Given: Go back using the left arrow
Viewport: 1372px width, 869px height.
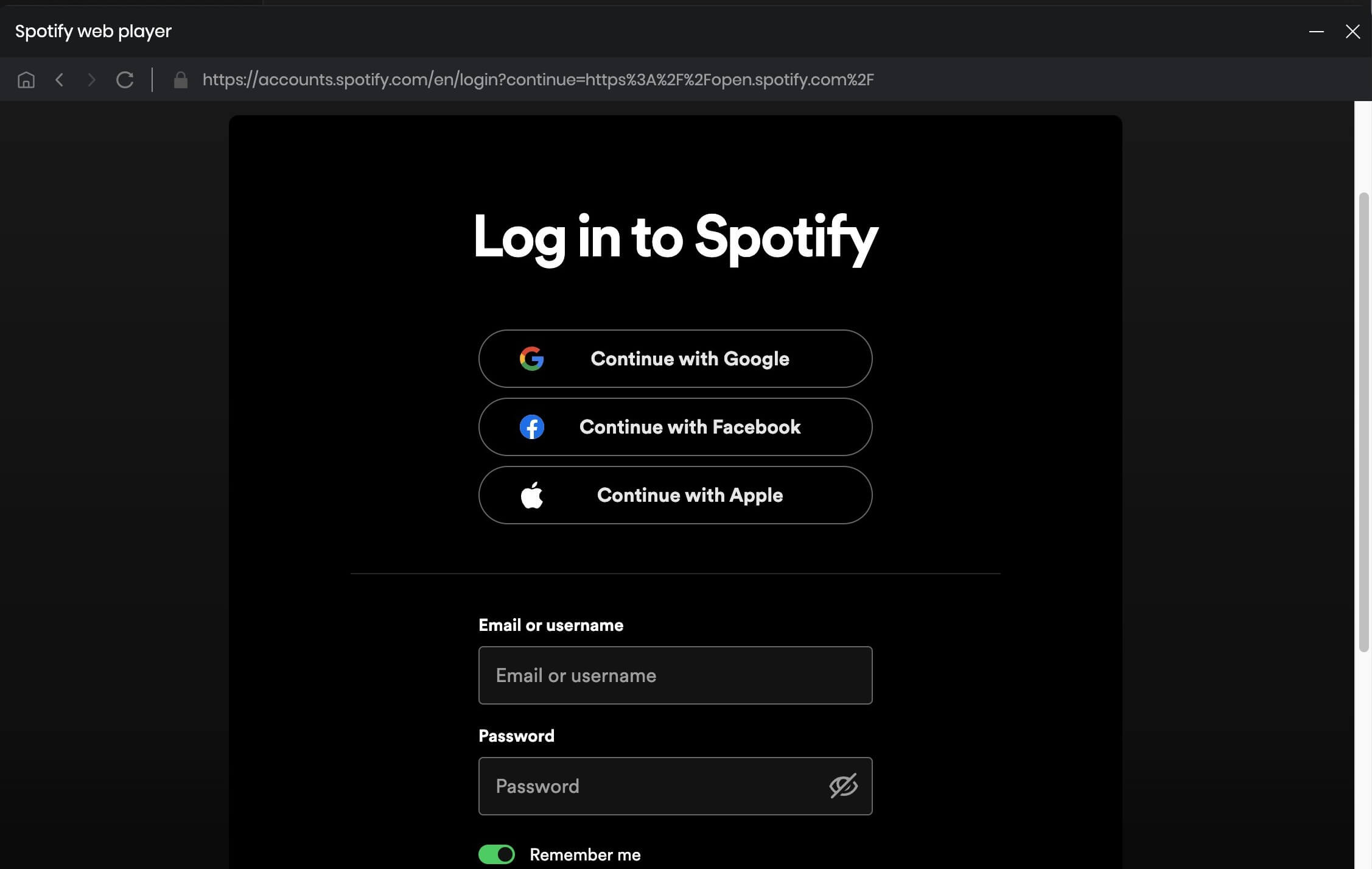Looking at the screenshot, I should coord(59,80).
